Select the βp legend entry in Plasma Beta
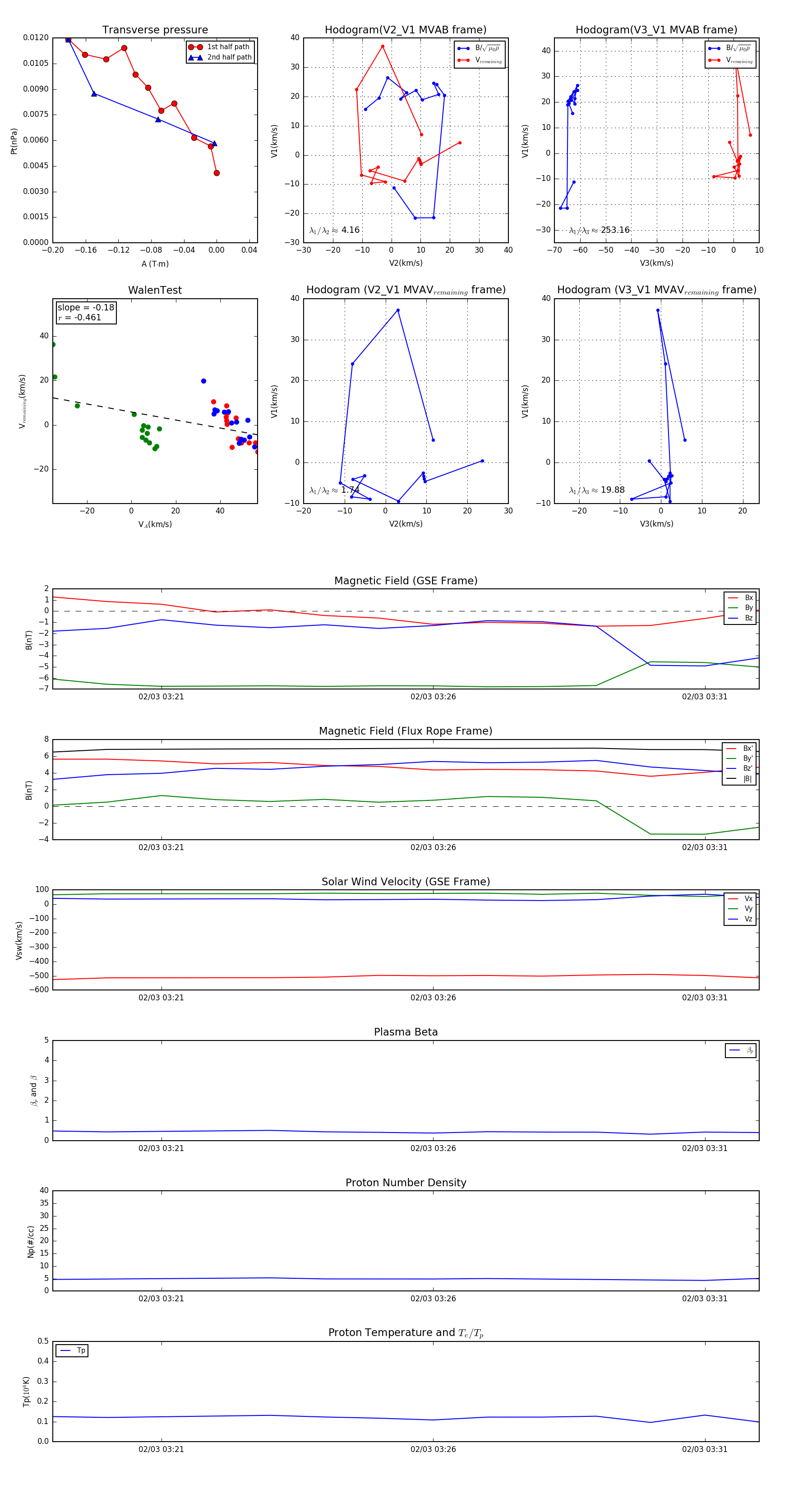This screenshot has width=812, height=1489. pyautogui.click(x=741, y=1050)
